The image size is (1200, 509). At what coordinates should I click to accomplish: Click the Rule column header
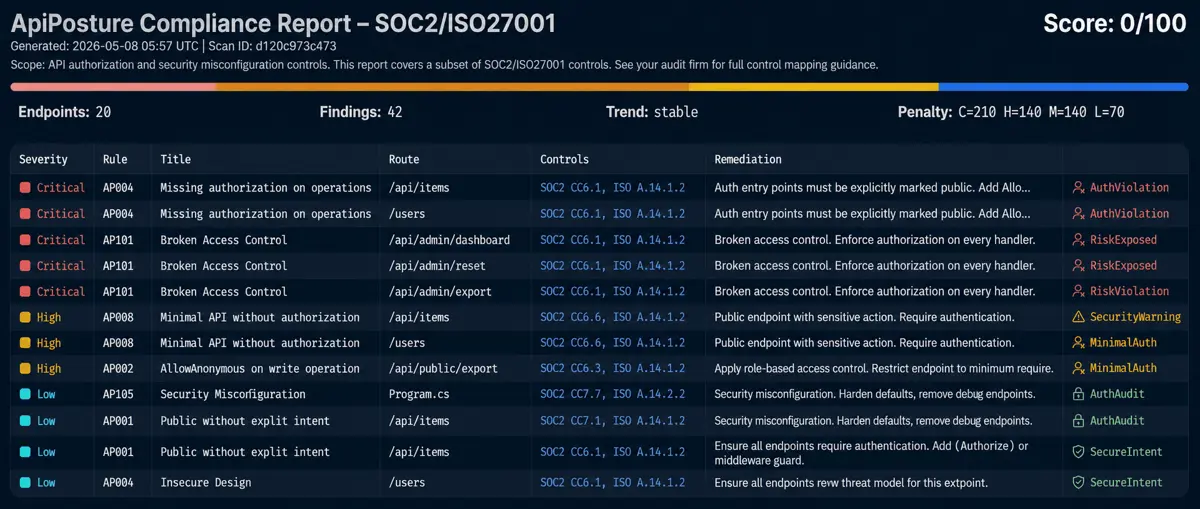[115, 159]
